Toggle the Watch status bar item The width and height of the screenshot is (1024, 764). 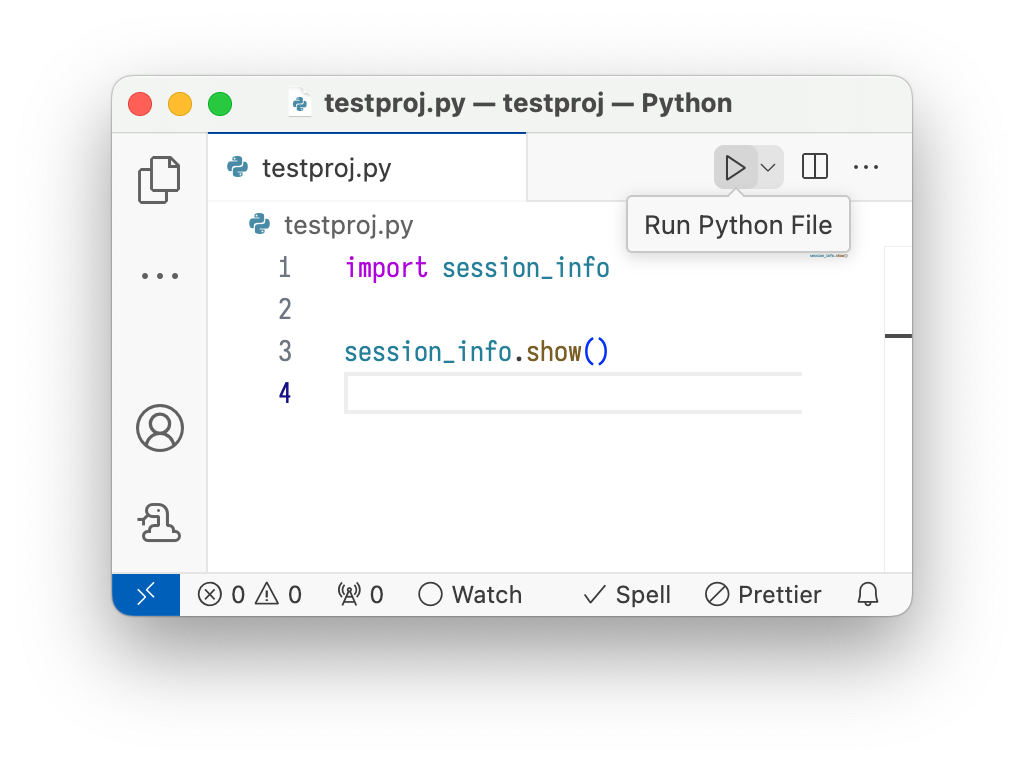click(x=470, y=595)
